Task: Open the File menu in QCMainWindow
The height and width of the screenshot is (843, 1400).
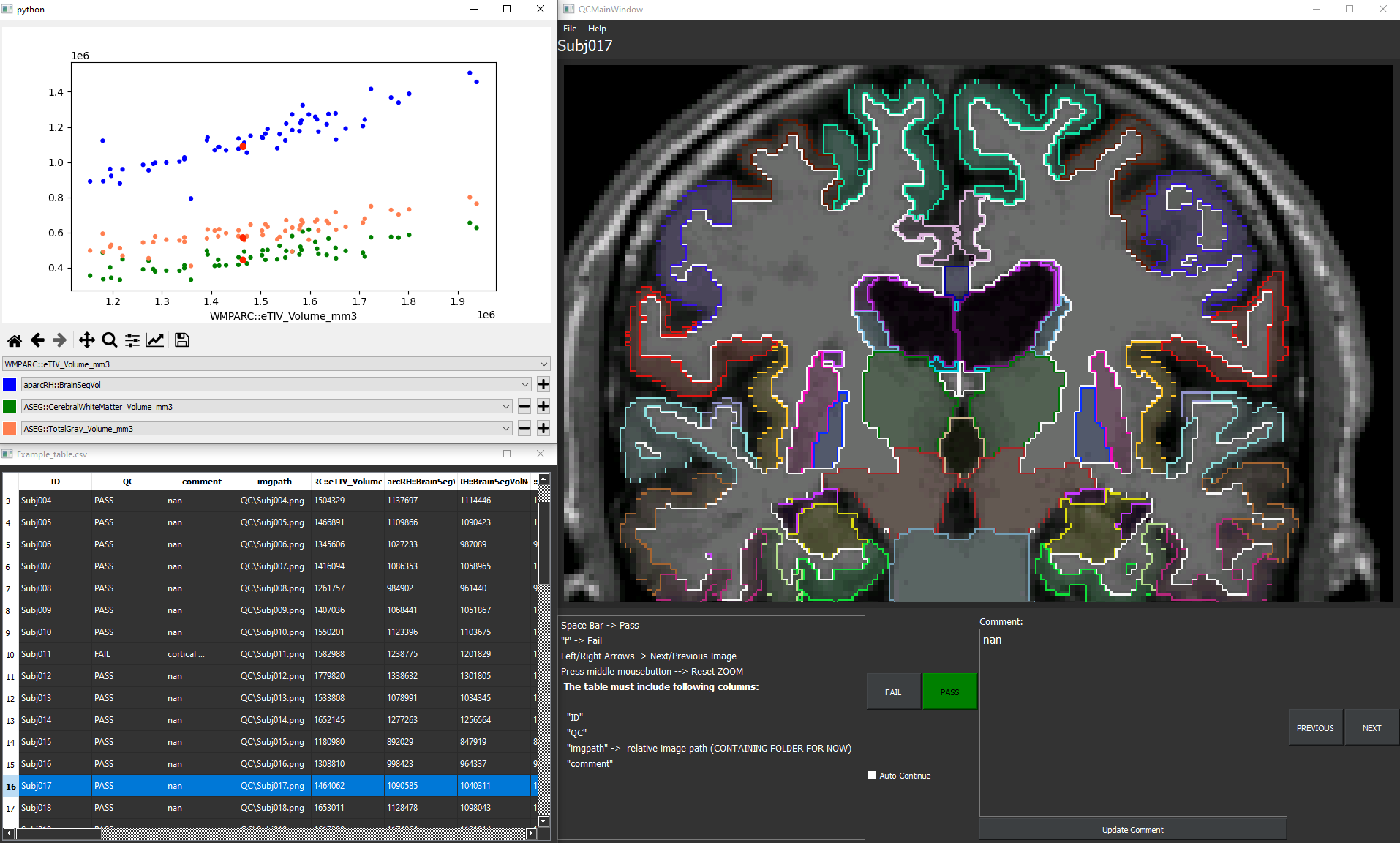Action: click(569, 28)
